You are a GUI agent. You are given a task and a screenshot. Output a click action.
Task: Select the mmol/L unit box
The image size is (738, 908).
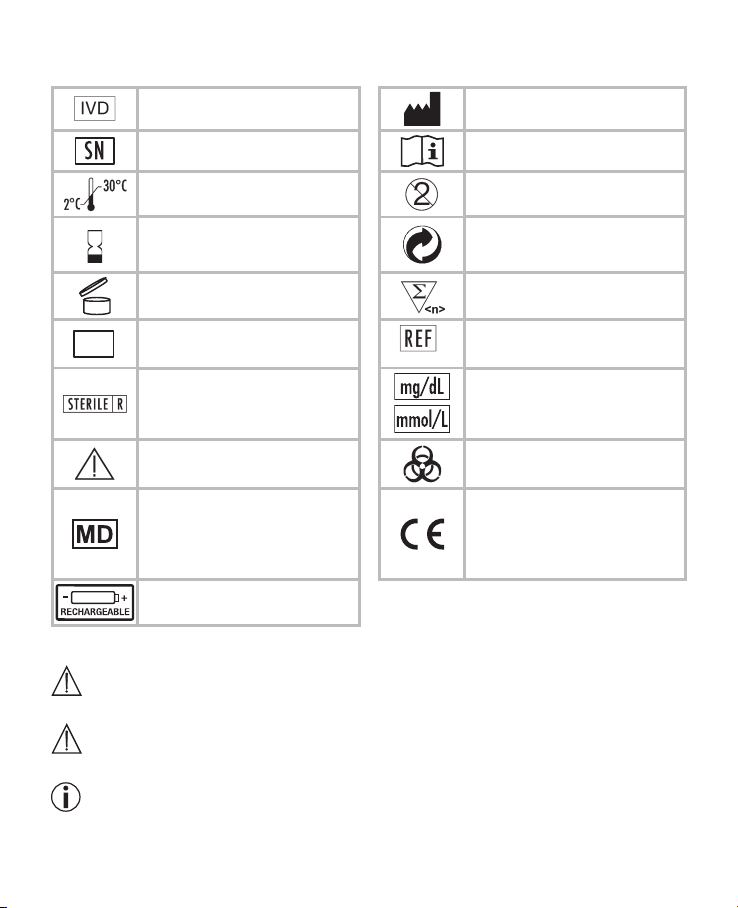pyautogui.click(x=422, y=419)
